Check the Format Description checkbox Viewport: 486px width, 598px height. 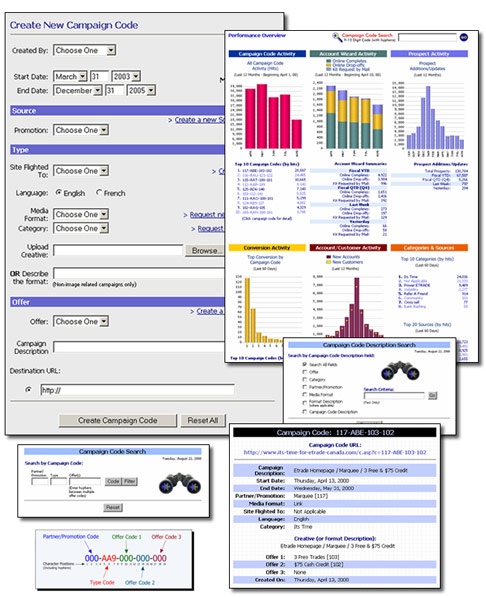click(304, 403)
